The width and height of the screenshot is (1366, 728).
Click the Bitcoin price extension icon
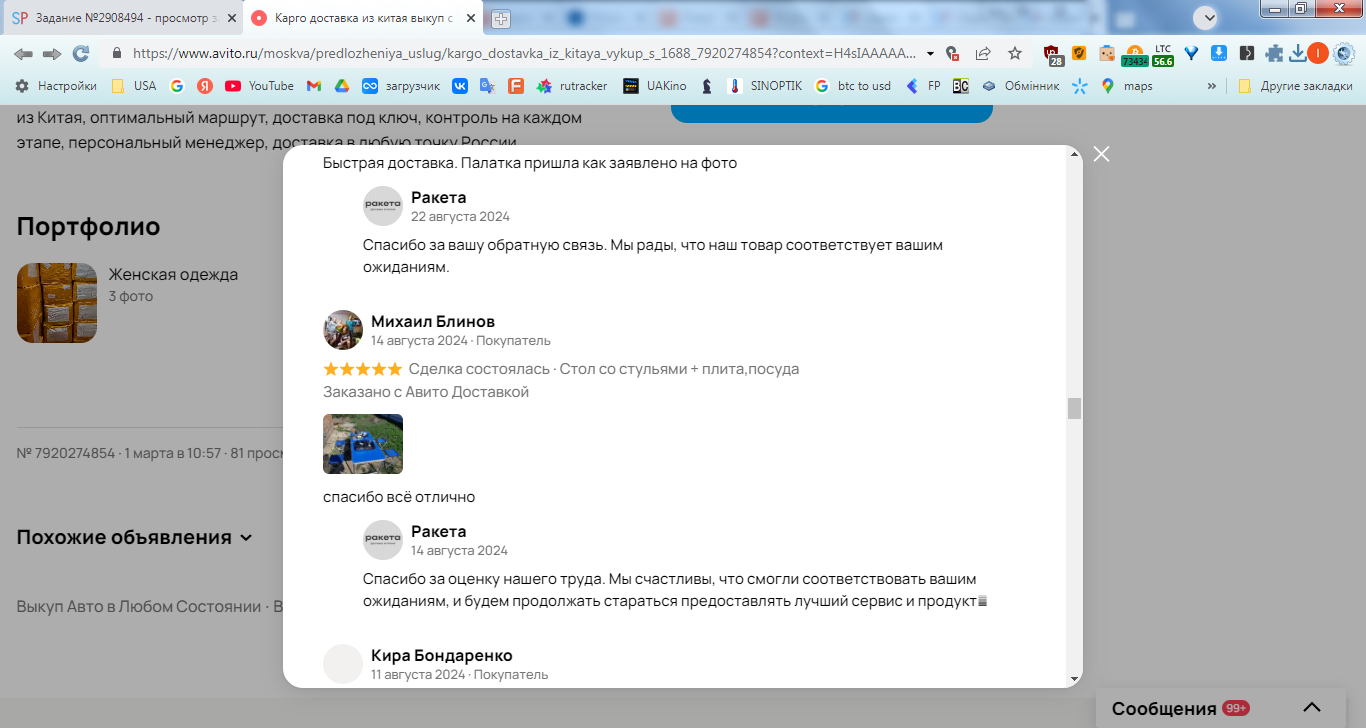click(1134, 54)
